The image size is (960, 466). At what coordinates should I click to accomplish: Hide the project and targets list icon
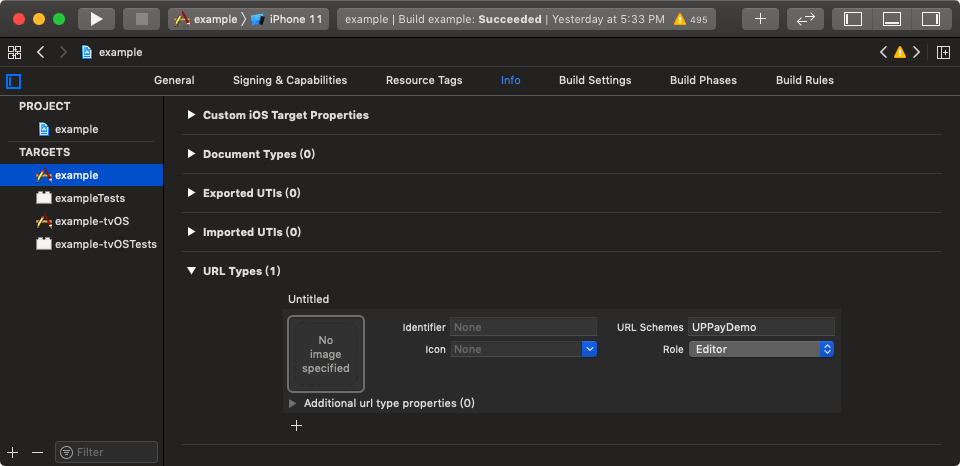coord(14,81)
